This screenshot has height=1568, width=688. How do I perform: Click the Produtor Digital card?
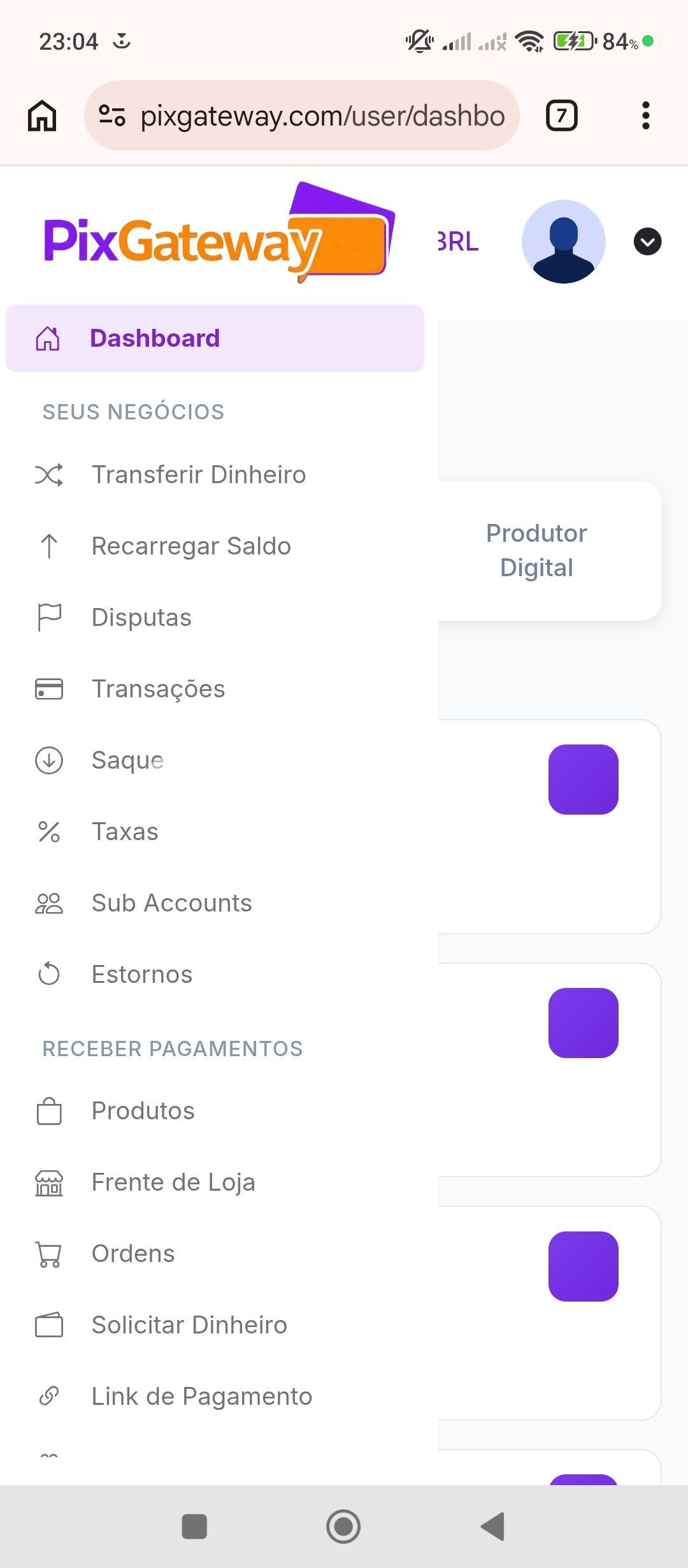(x=536, y=550)
